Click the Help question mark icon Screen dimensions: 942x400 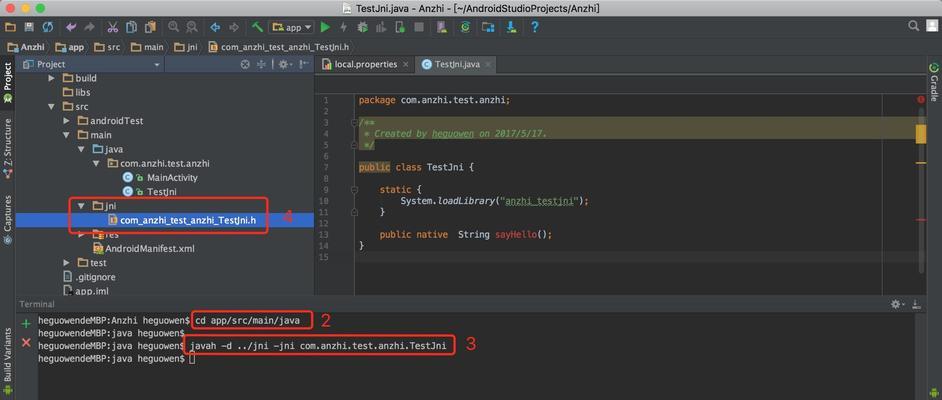click(534, 27)
